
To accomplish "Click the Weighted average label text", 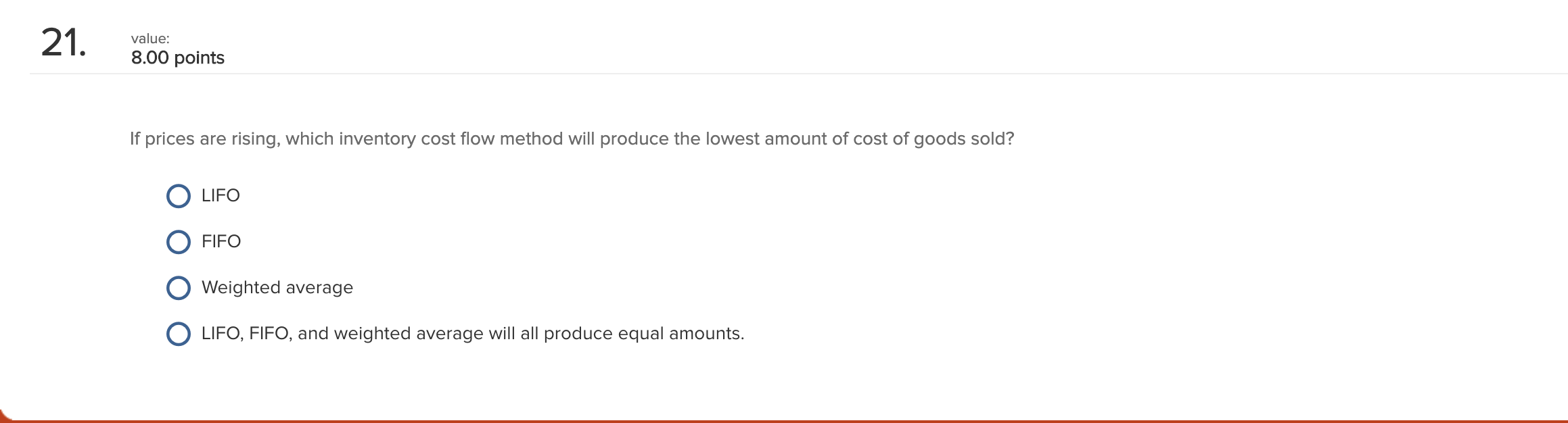I will (x=277, y=287).
